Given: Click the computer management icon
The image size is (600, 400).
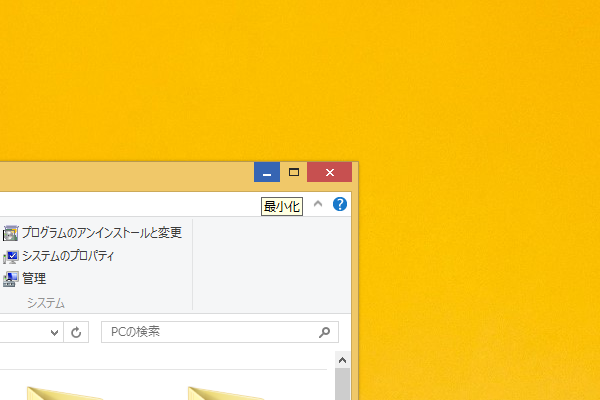Looking at the screenshot, I should click(10, 279).
